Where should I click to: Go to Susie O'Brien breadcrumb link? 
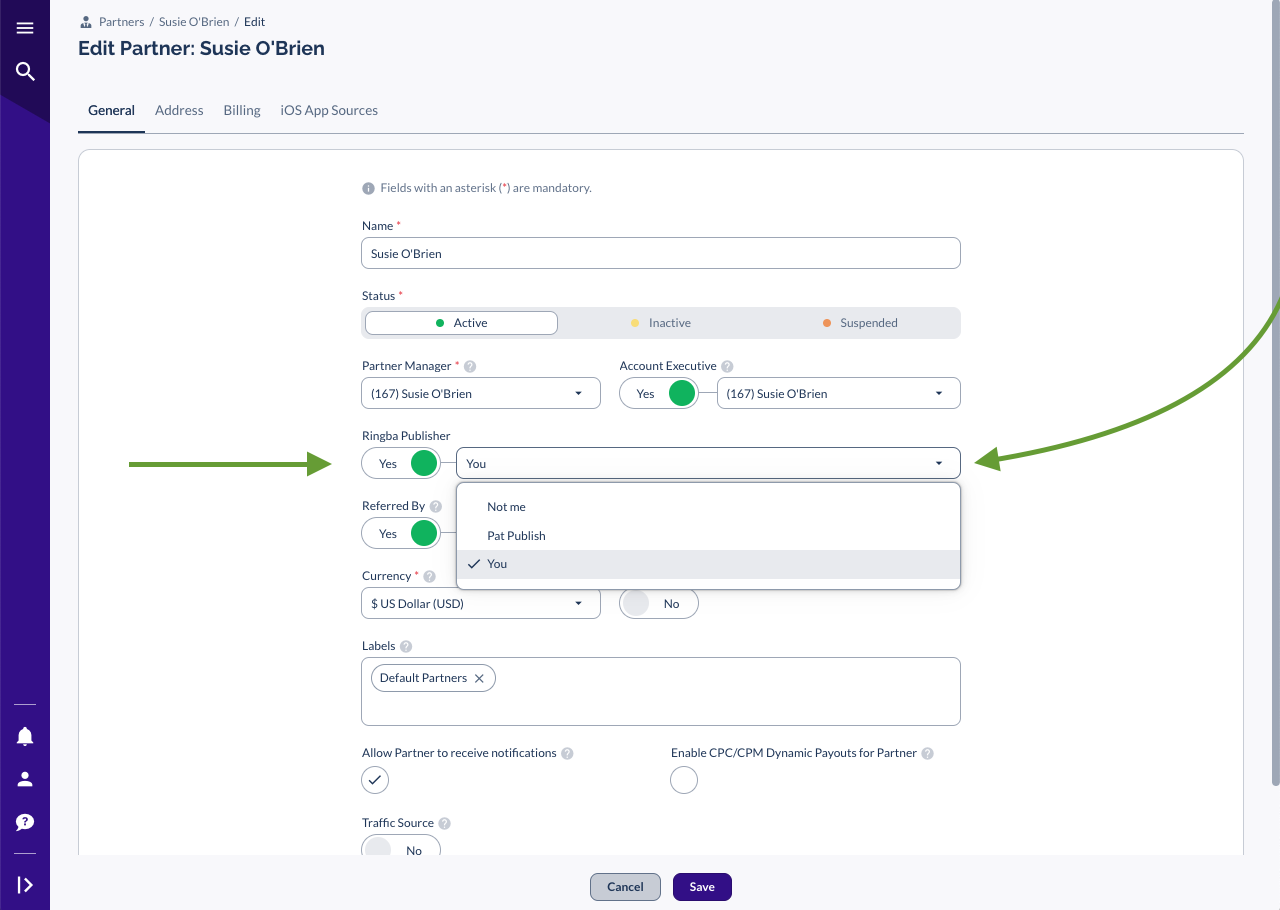[x=194, y=22]
